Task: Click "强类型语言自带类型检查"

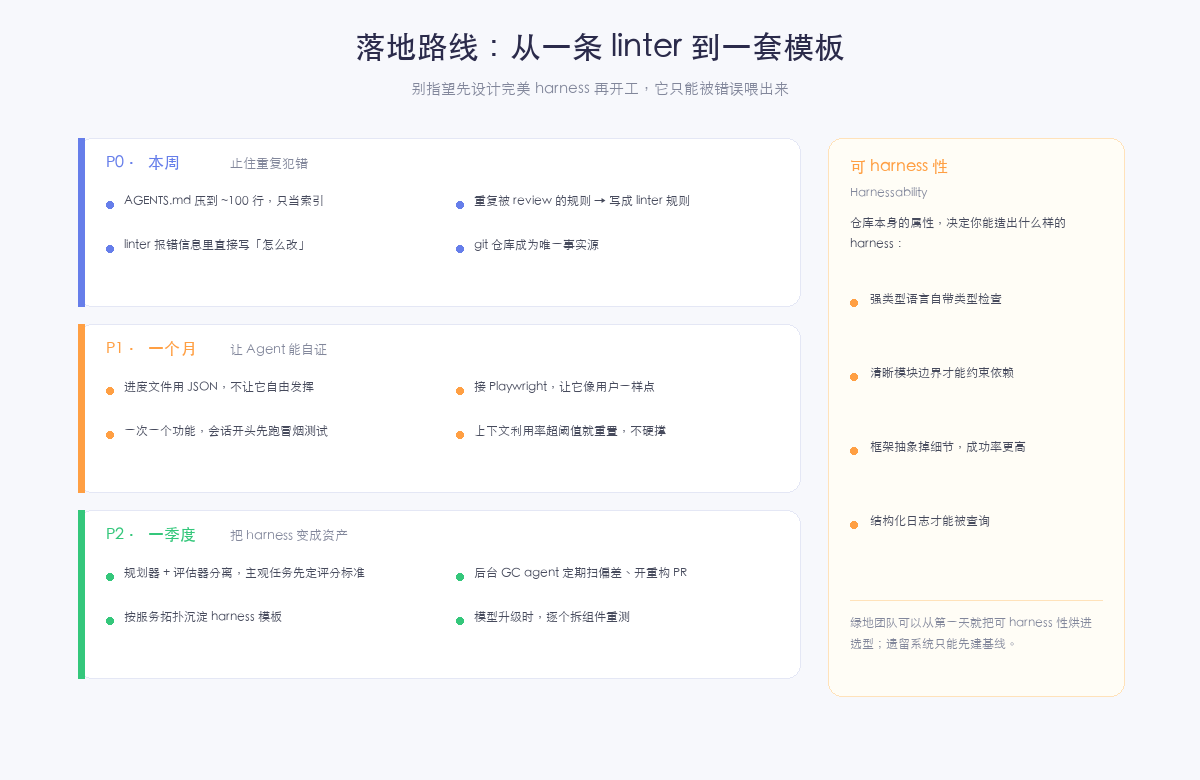Action: 936,299
